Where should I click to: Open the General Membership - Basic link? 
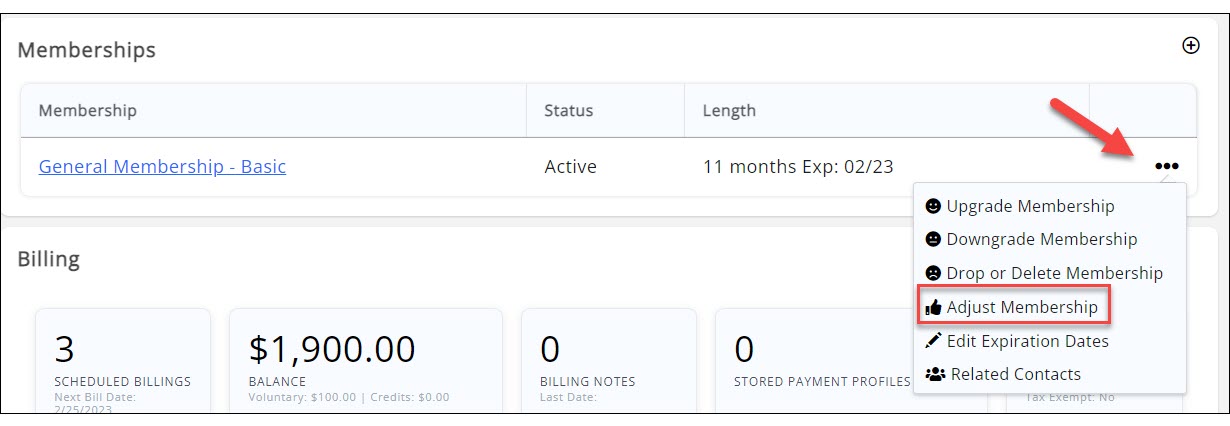pos(162,167)
